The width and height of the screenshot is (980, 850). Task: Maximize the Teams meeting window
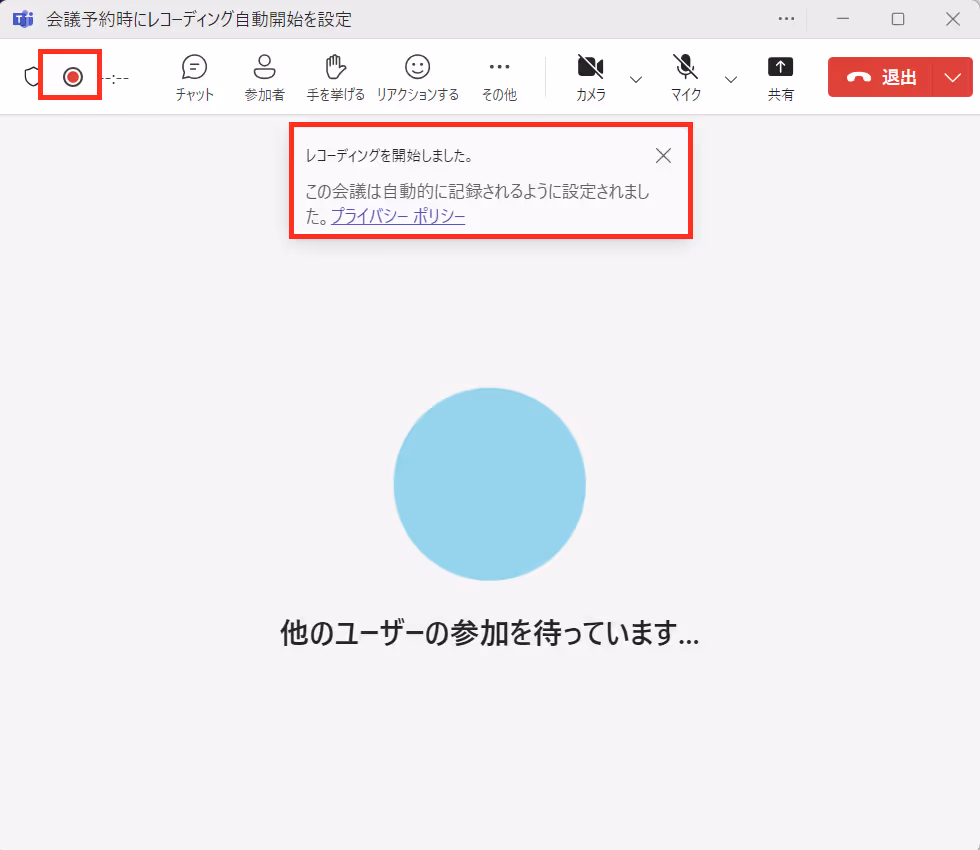[x=898, y=19]
